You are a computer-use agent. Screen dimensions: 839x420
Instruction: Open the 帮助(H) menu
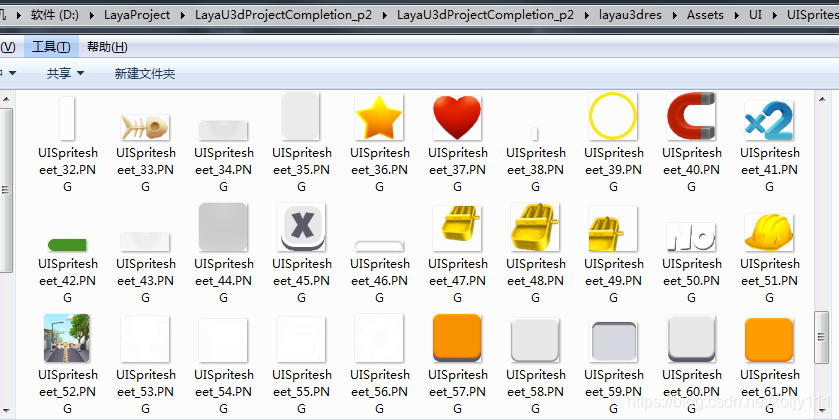(107, 47)
